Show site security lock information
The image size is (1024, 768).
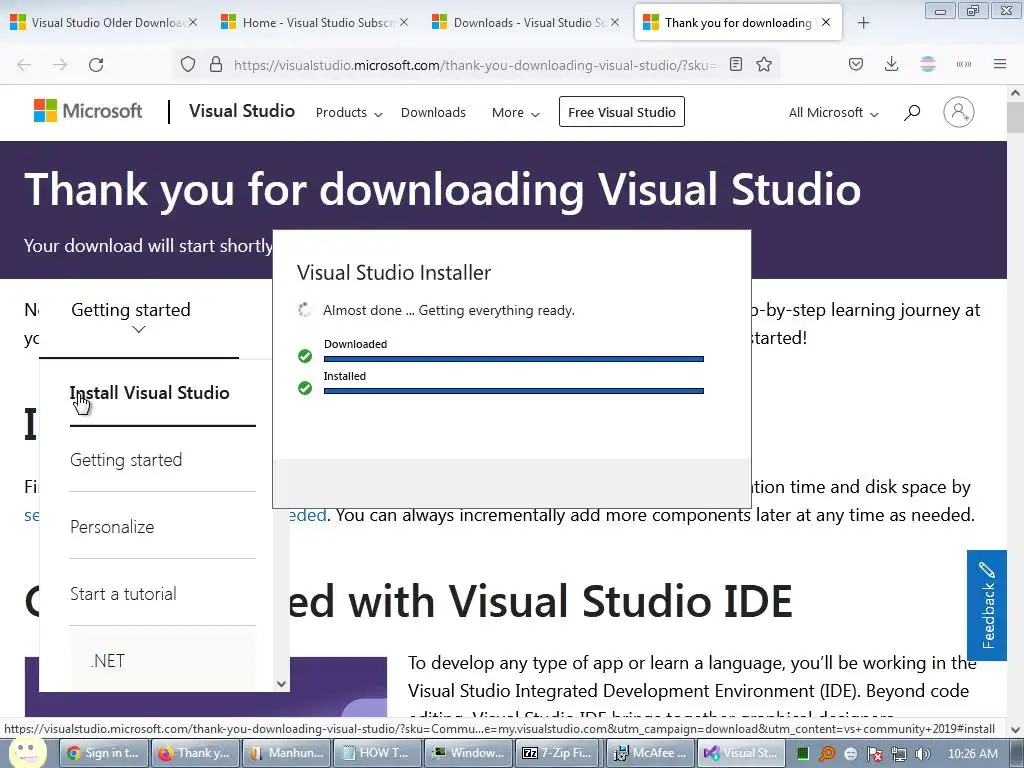coord(216,64)
